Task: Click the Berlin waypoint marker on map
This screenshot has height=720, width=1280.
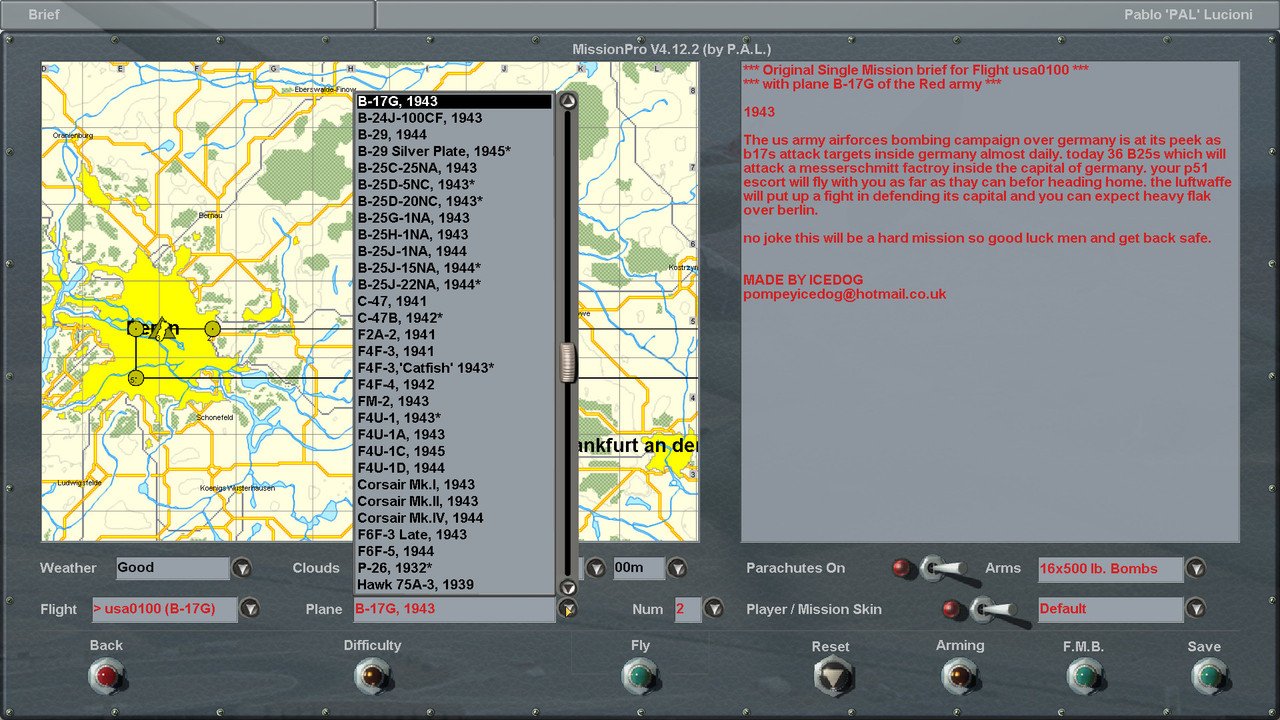Action: [x=136, y=329]
